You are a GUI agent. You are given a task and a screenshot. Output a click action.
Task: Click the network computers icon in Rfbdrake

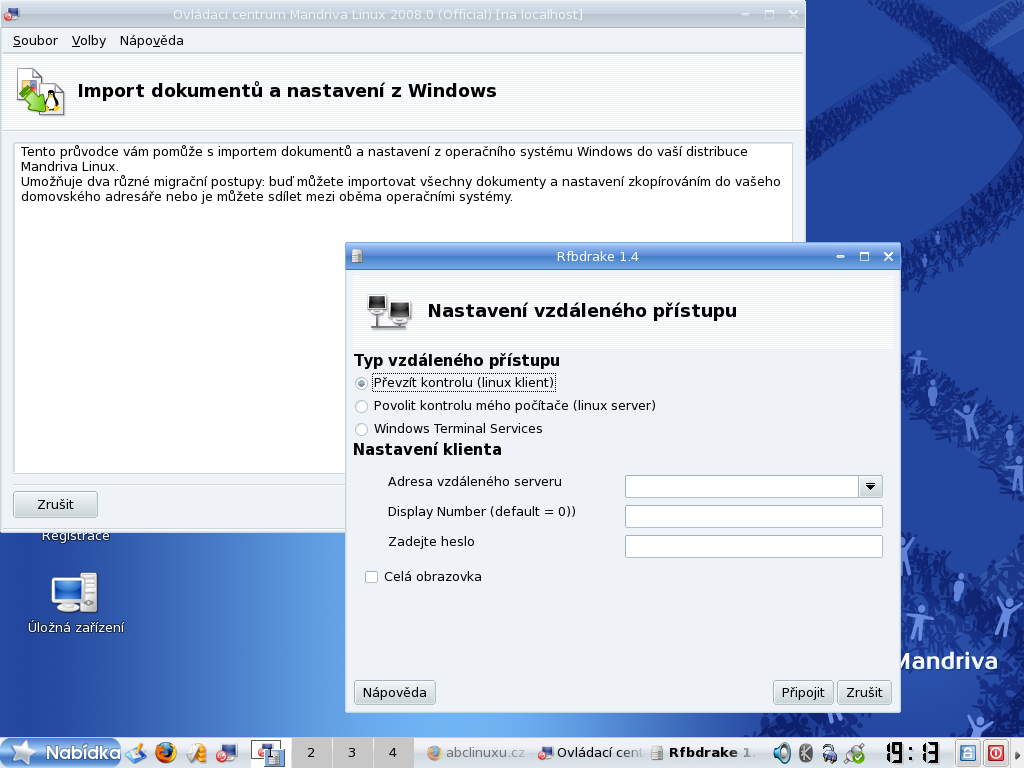[x=389, y=311]
